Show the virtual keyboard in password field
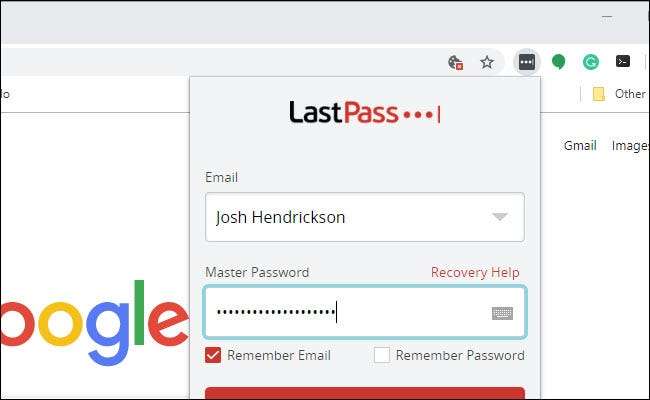Viewport: 650px width, 400px height. pyautogui.click(x=502, y=313)
